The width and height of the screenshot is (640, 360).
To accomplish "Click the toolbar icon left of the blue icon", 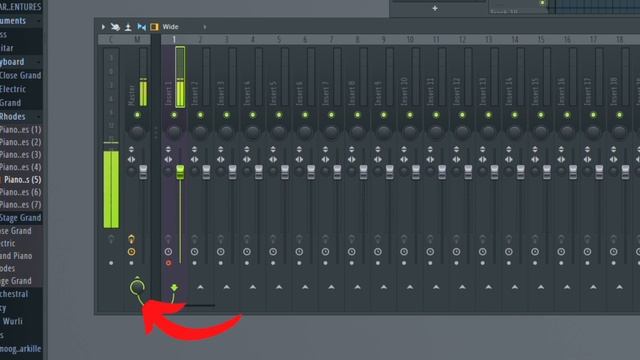I will pos(128,27).
